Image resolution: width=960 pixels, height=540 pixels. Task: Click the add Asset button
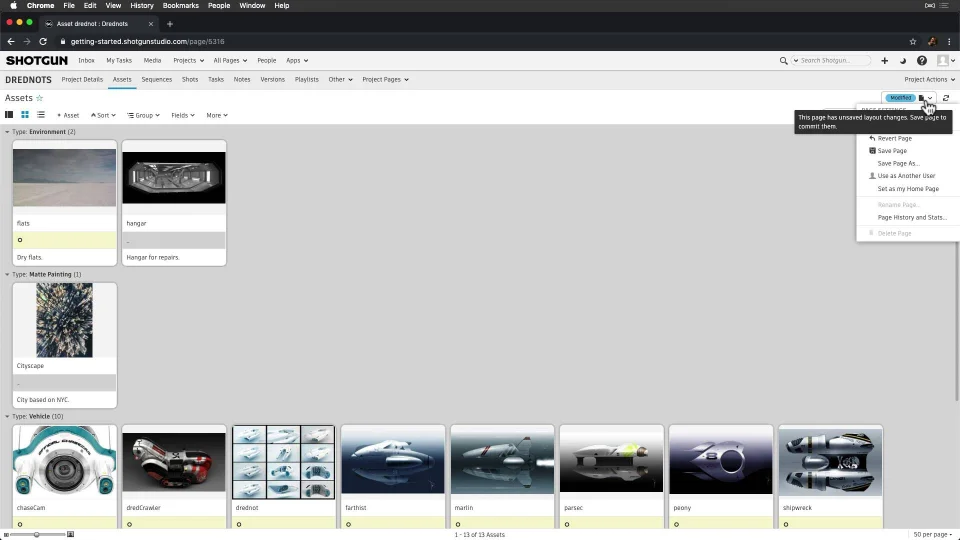[x=68, y=115]
